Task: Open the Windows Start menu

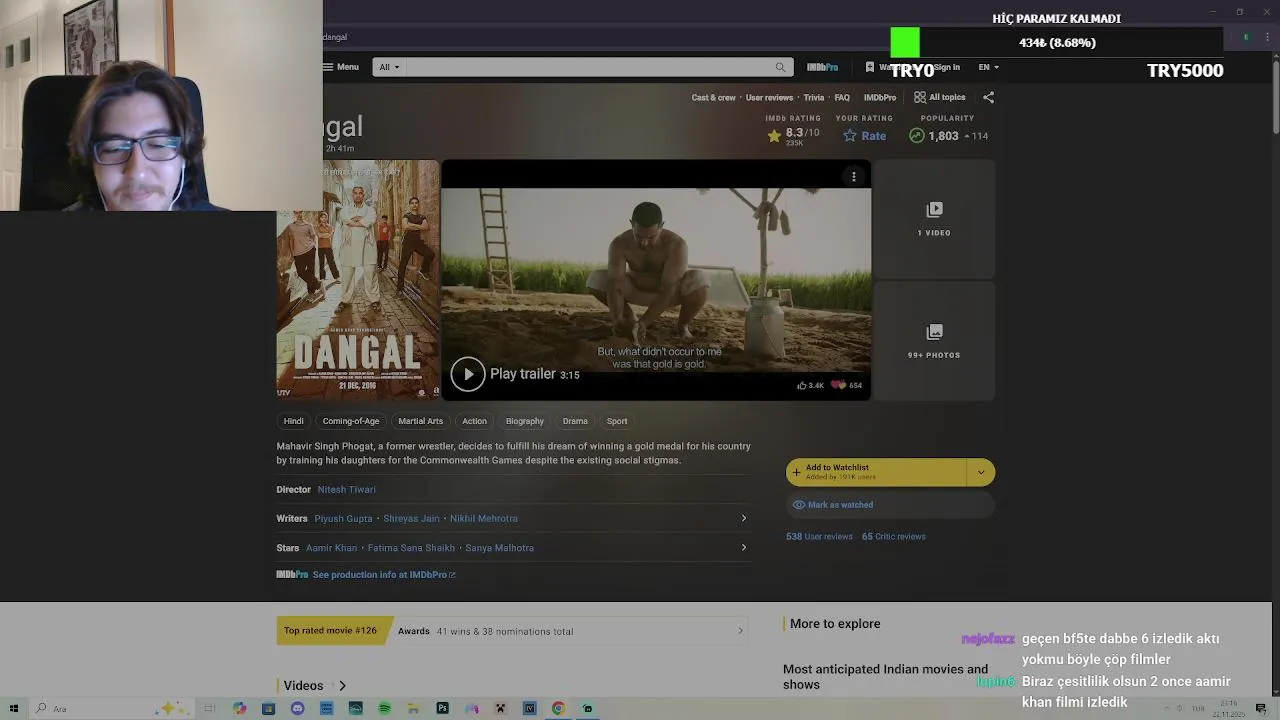Action: point(14,708)
